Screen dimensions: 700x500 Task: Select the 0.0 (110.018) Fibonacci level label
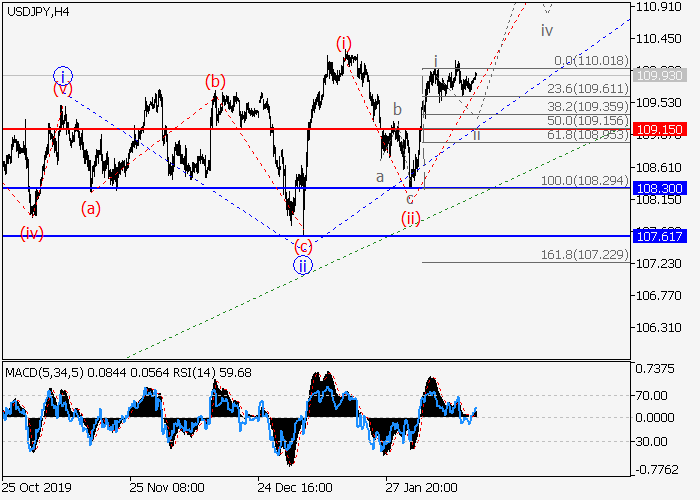point(594,61)
